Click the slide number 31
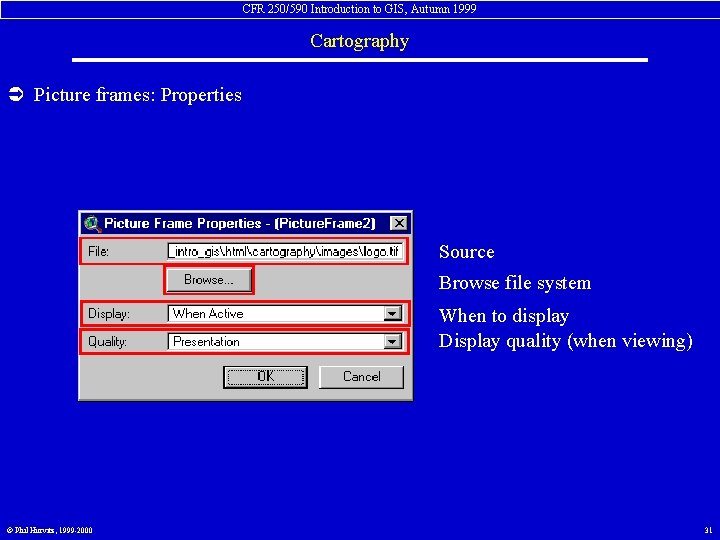The width and height of the screenshot is (720, 540). point(708,530)
